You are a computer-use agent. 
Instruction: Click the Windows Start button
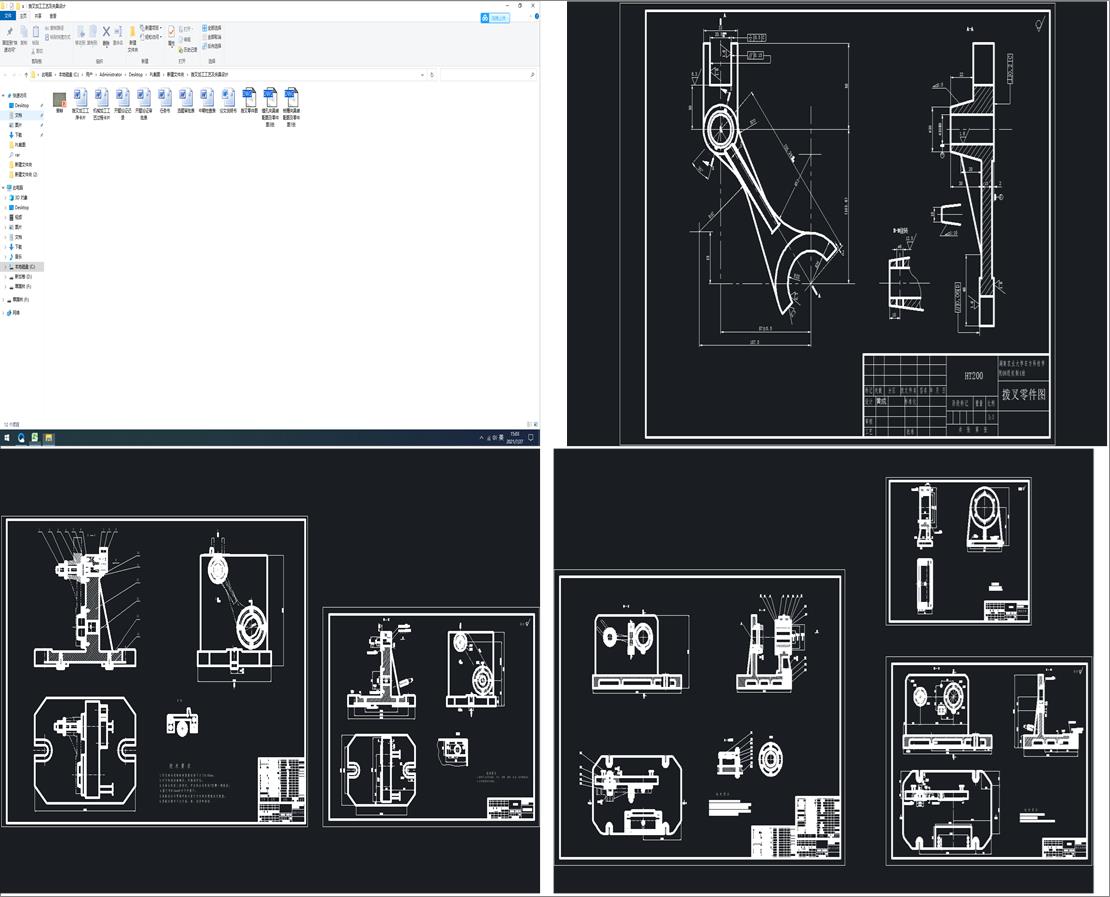coord(7,438)
